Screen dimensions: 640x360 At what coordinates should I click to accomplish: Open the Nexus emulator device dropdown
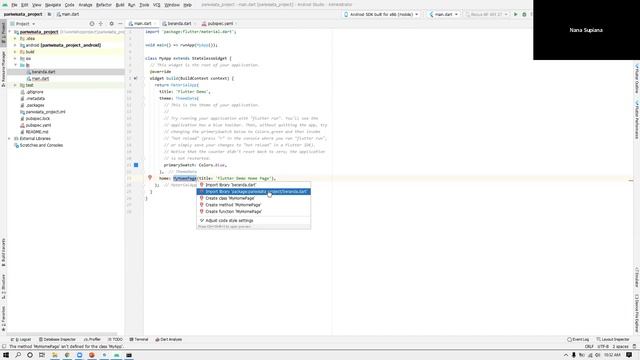click(x=486, y=14)
